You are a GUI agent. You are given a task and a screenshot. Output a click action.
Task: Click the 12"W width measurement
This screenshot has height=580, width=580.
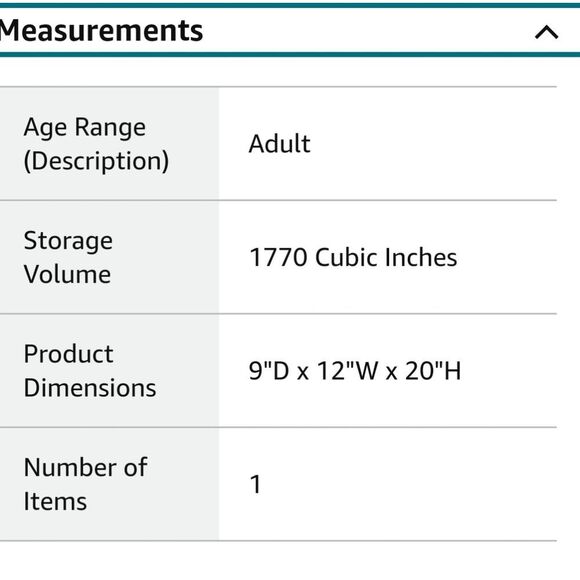click(348, 371)
